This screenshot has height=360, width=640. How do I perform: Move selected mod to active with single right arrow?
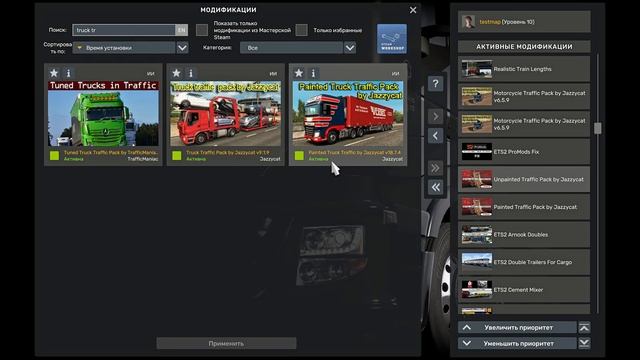click(x=436, y=116)
